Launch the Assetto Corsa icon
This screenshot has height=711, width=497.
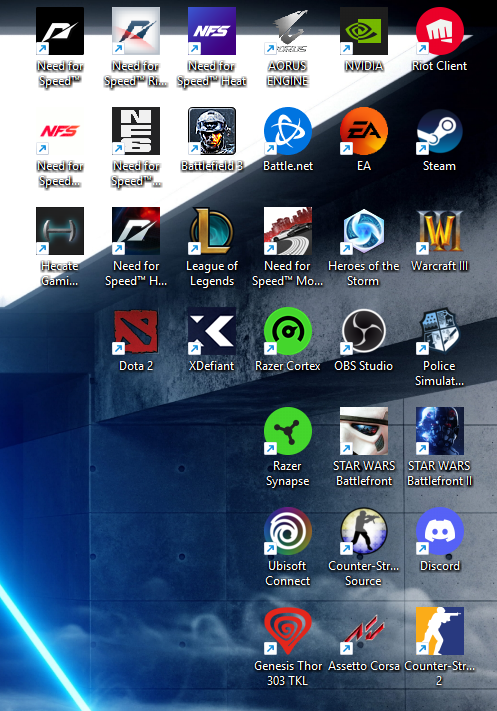point(364,631)
